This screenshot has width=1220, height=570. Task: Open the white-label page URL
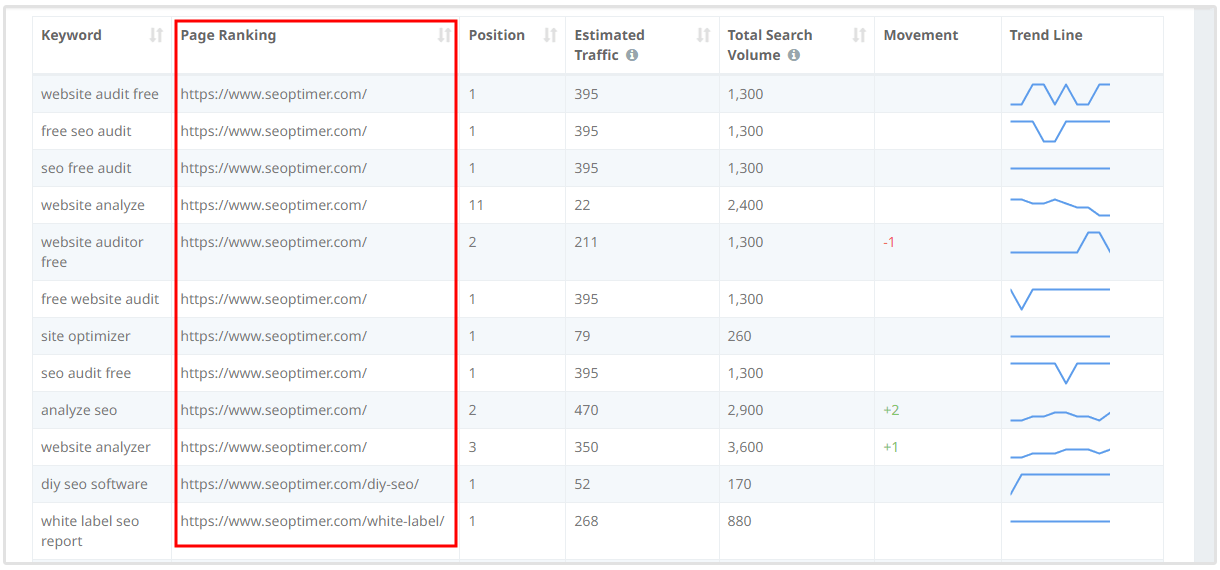[312, 521]
